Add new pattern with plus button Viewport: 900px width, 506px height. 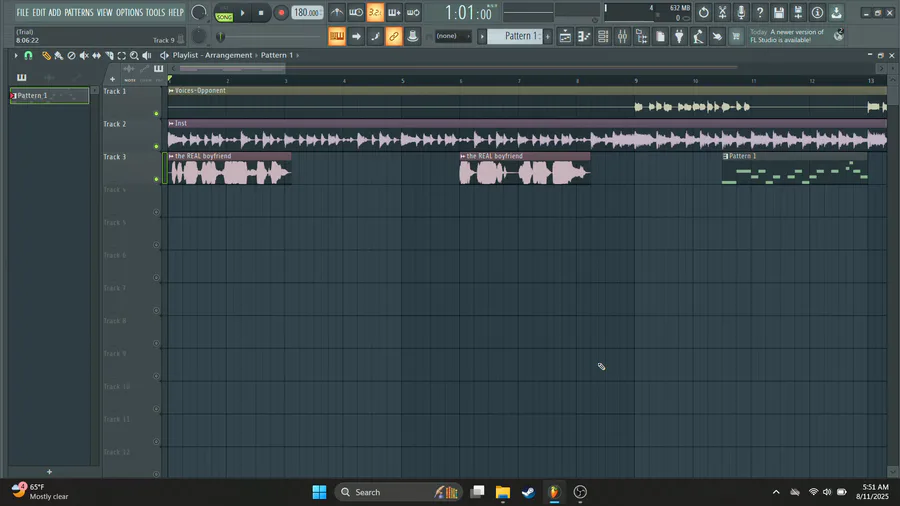coord(548,36)
